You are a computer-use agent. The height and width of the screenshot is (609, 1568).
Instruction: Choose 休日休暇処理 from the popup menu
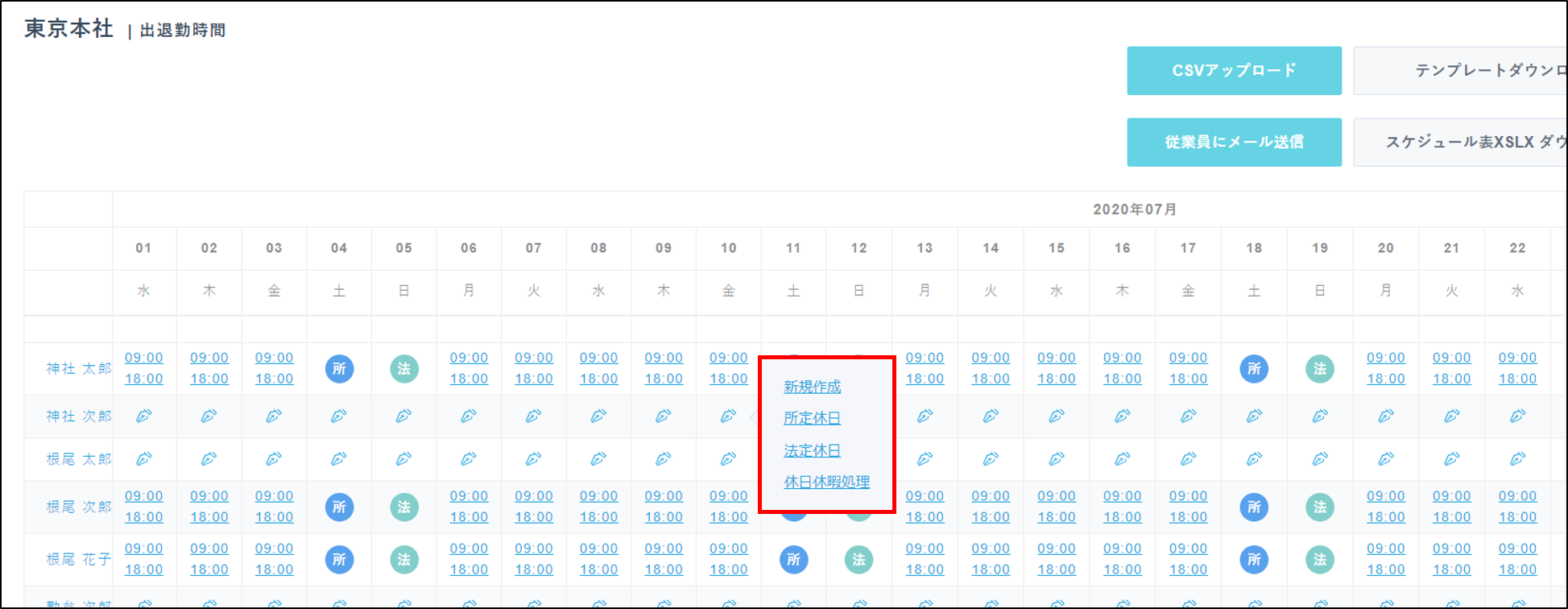click(826, 482)
